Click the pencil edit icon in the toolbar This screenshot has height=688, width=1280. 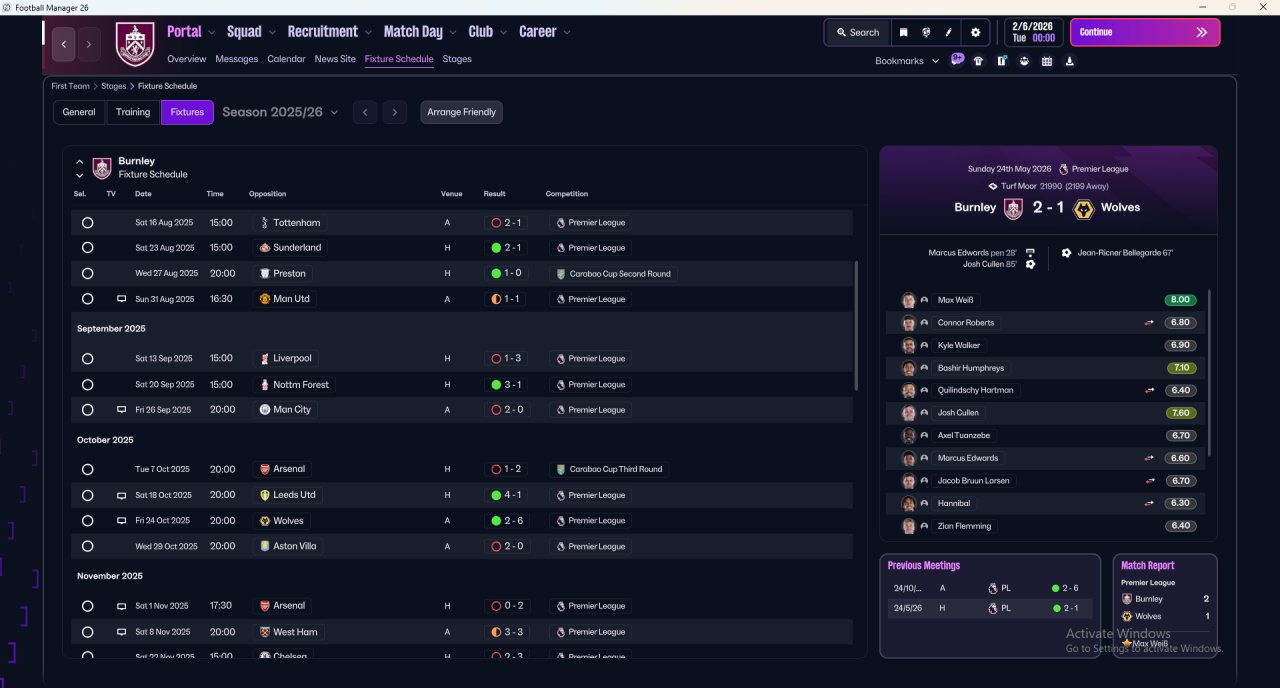[949, 32]
